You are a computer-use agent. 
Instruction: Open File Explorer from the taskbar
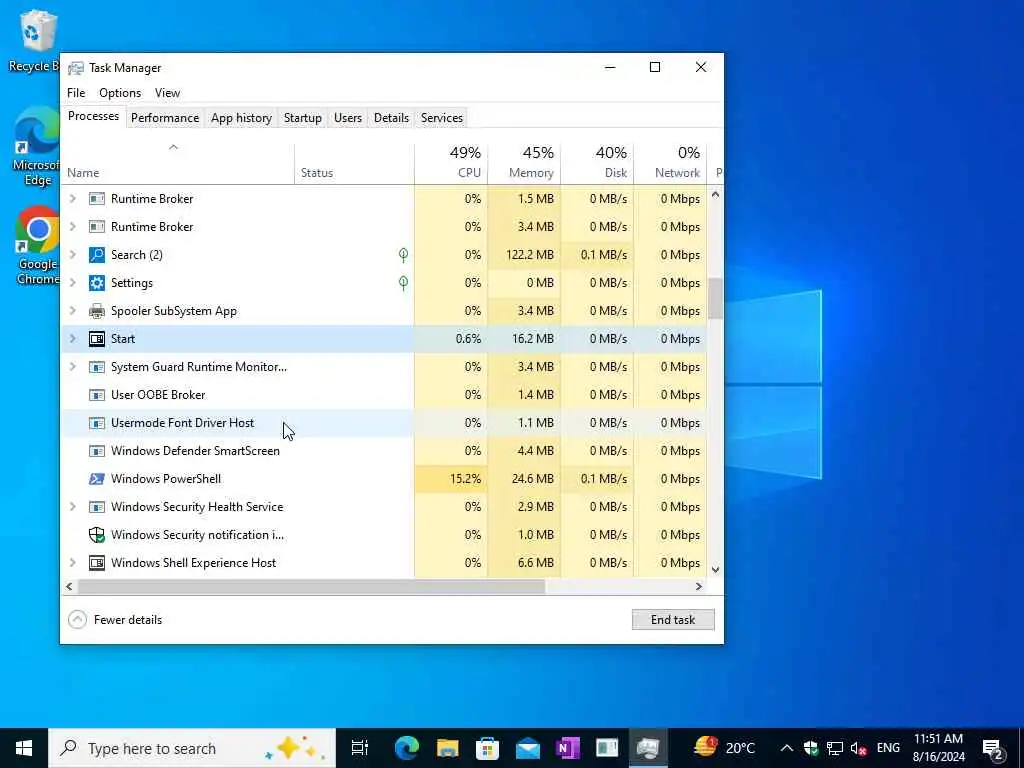447,748
